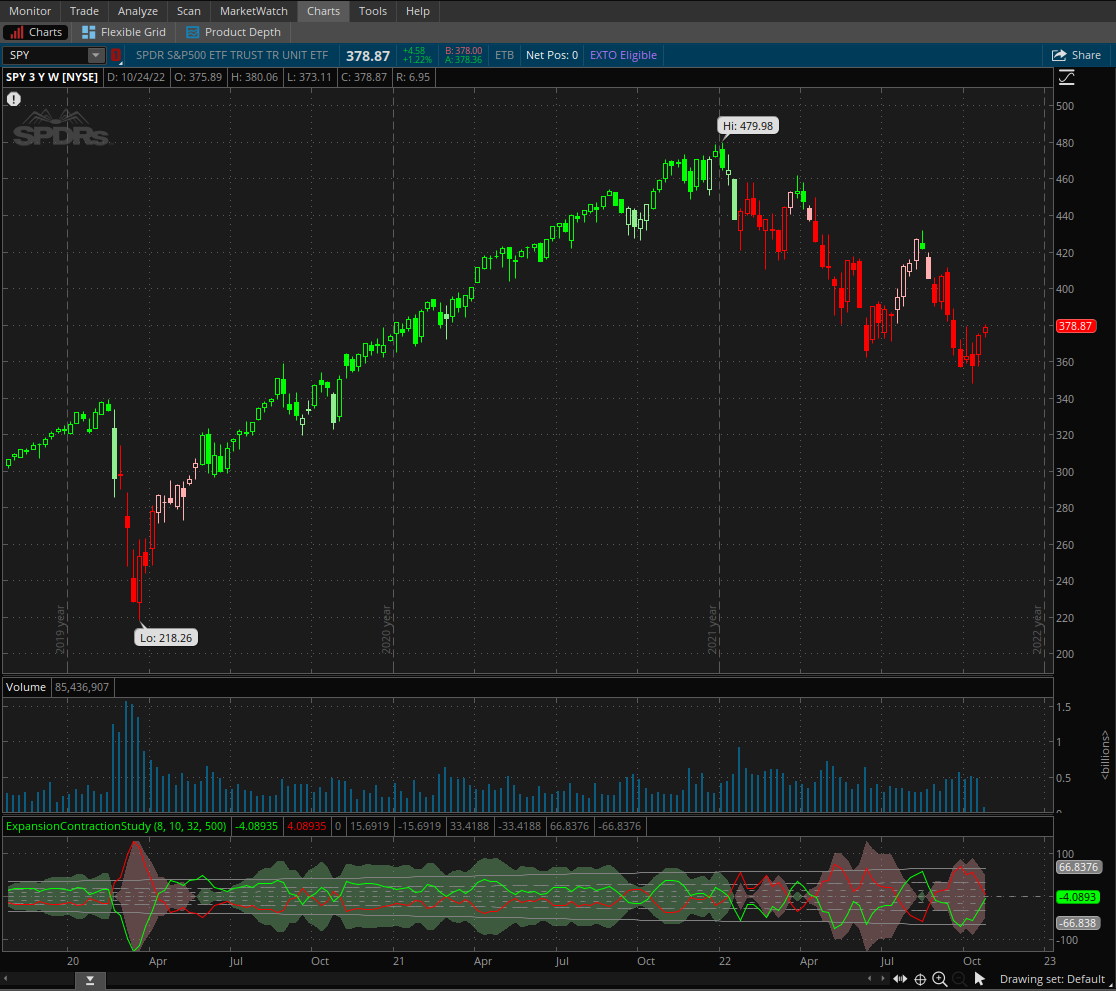Click the 66.8376 study axis bubble

click(1078, 867)
